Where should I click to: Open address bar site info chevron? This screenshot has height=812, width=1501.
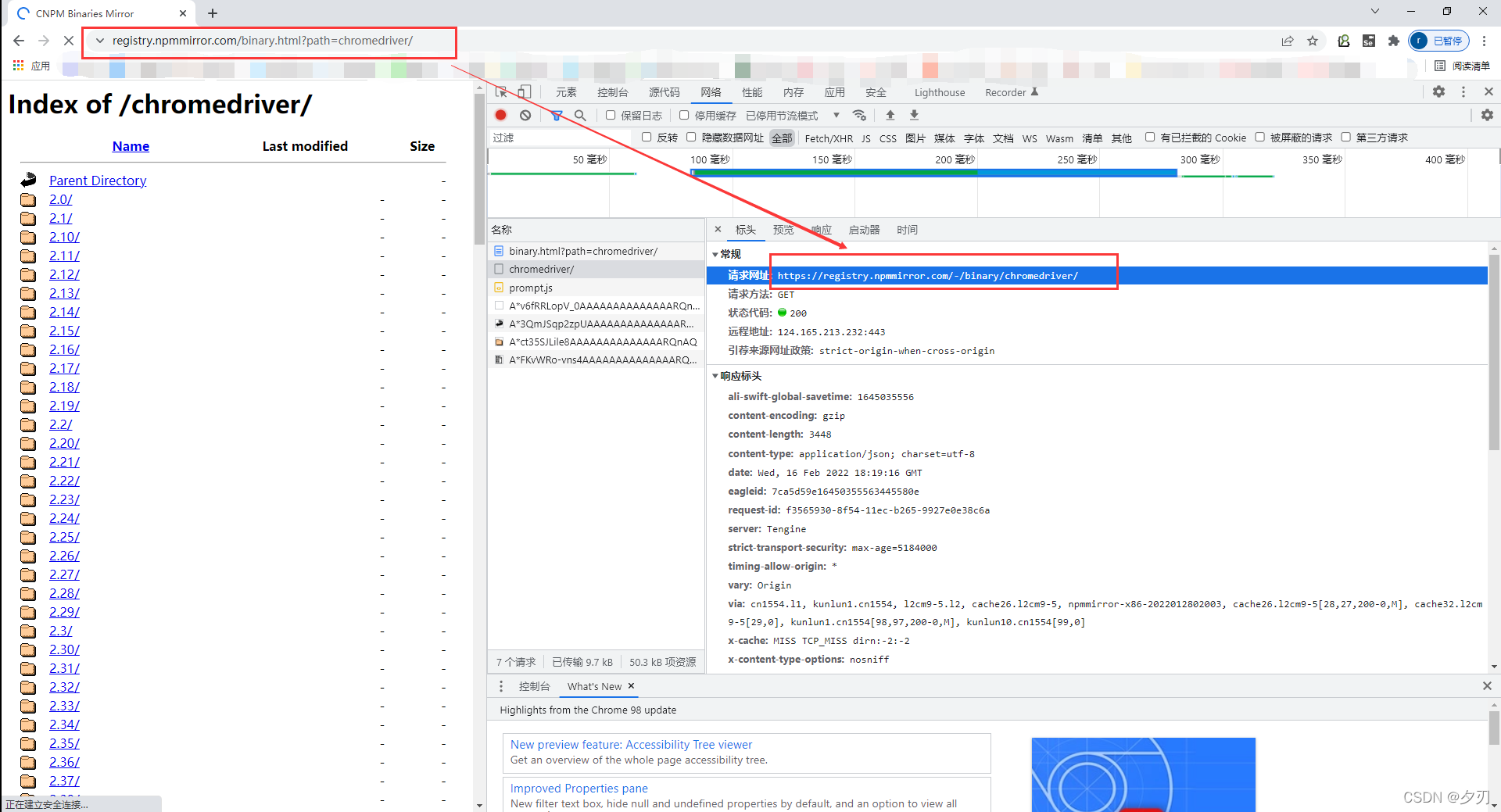click(x=99, y=41)
